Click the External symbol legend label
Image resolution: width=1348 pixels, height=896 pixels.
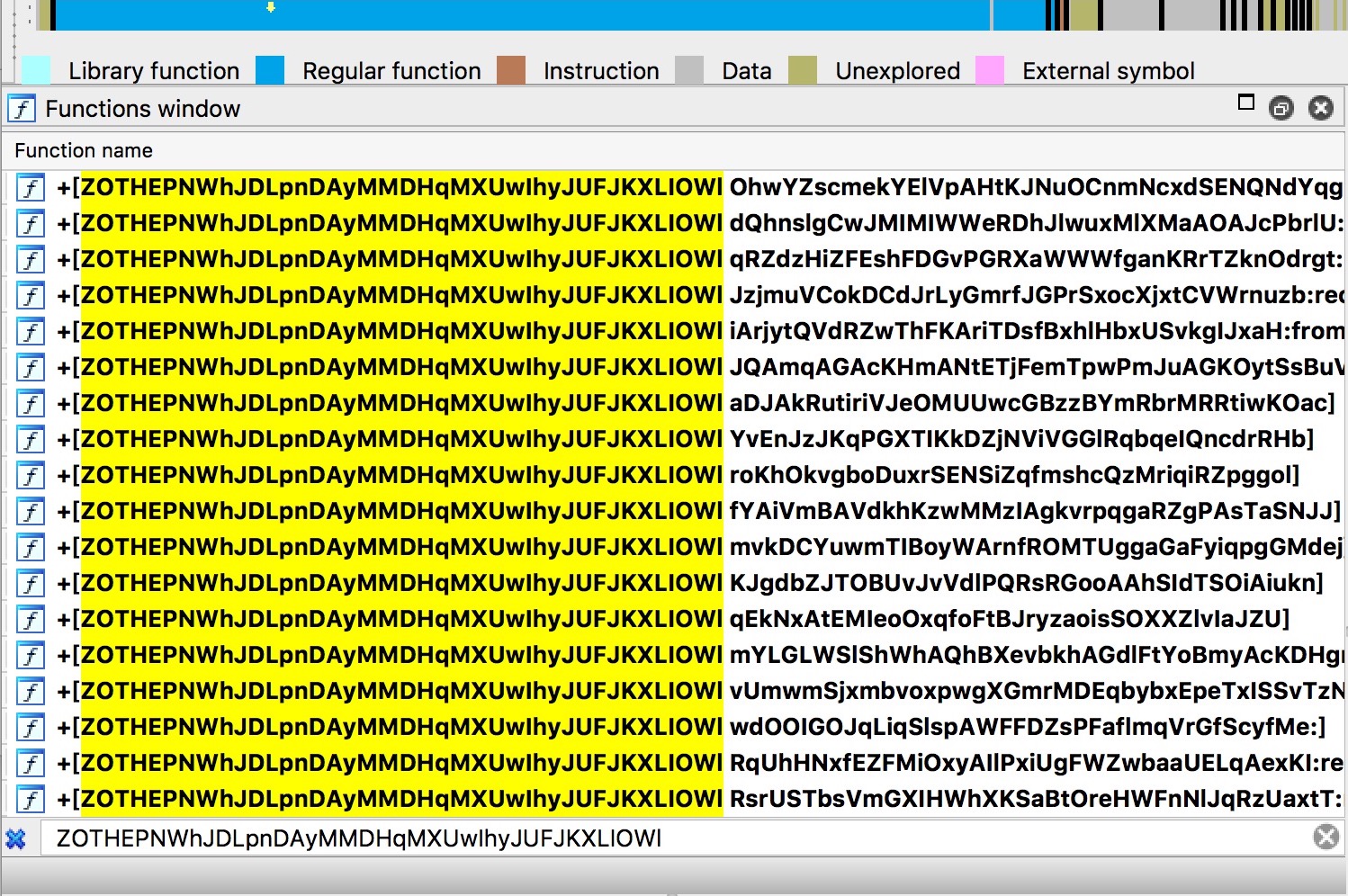(1109, 71)
